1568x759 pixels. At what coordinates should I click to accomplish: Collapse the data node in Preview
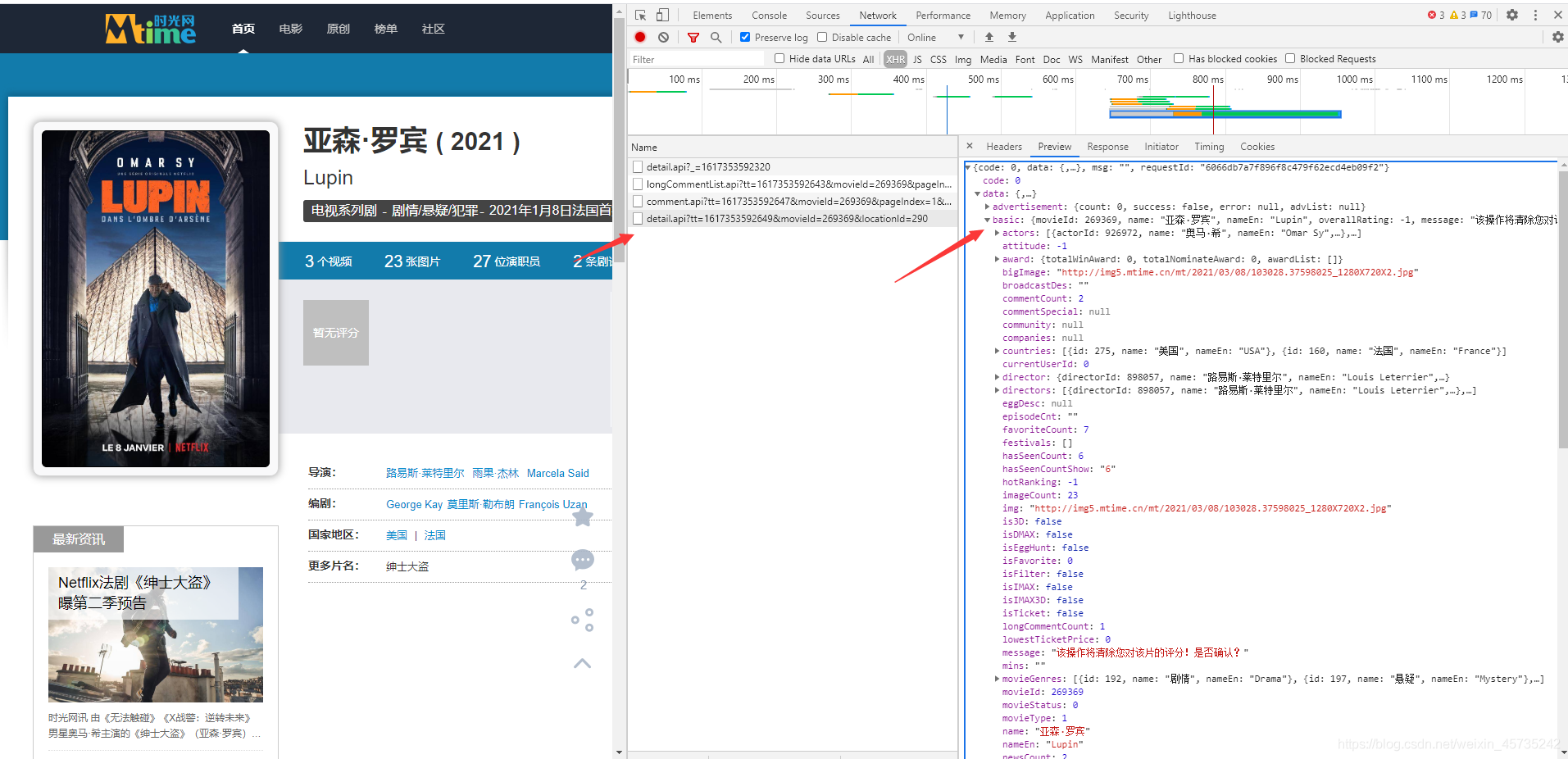(978, 193)
